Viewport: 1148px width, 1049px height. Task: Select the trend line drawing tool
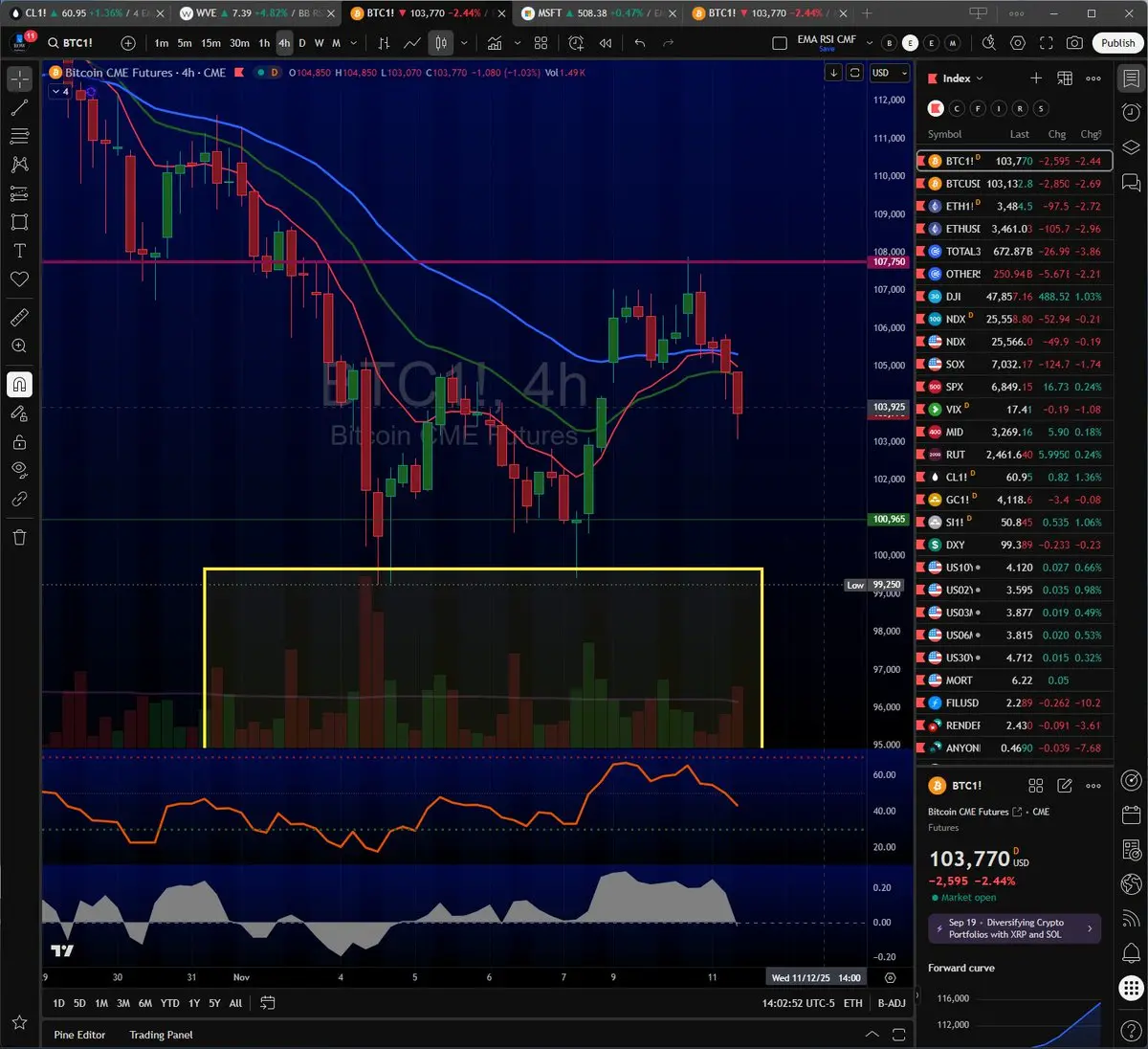(x=19, y=107)
